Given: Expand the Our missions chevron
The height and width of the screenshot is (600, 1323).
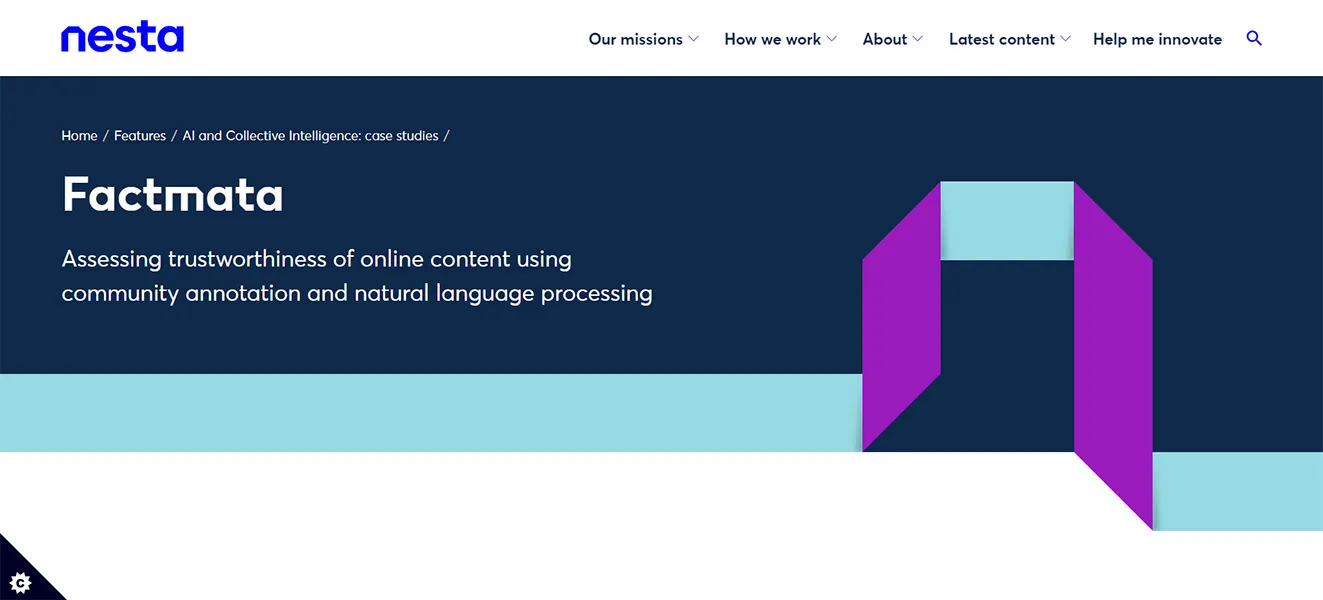Looking at the screenshot, I should (x=694, y=39).
